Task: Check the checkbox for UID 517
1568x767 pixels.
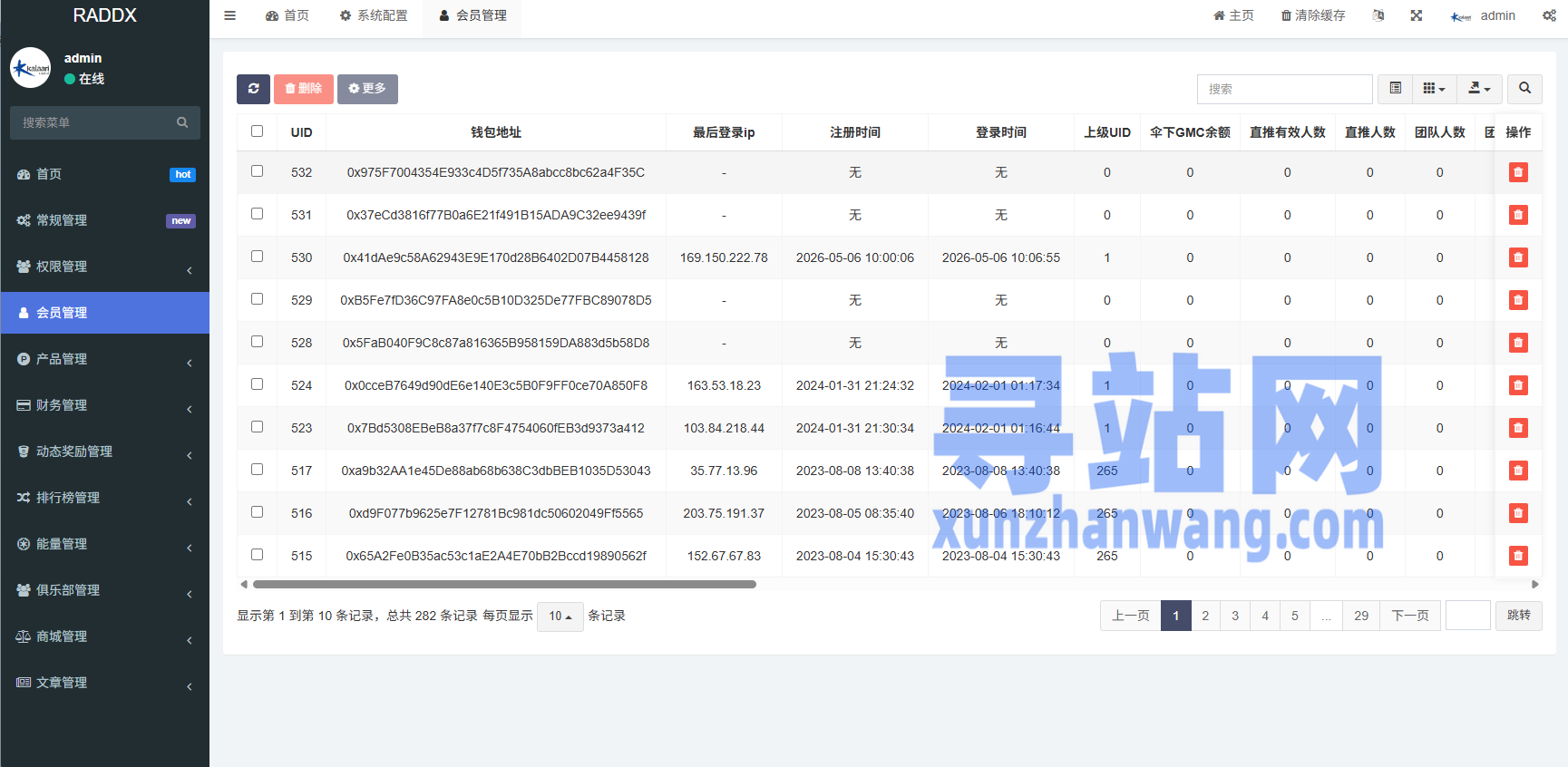Action: [258, 470]
